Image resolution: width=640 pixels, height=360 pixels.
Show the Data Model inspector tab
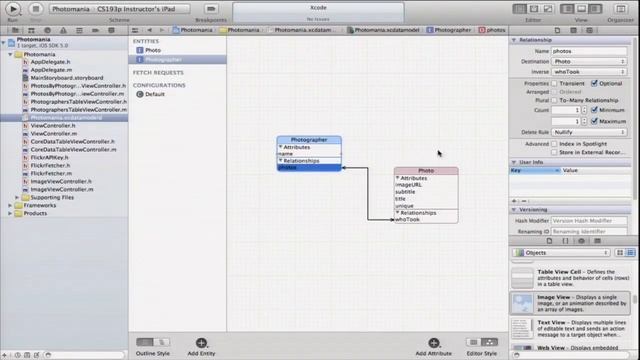[589, 30]
